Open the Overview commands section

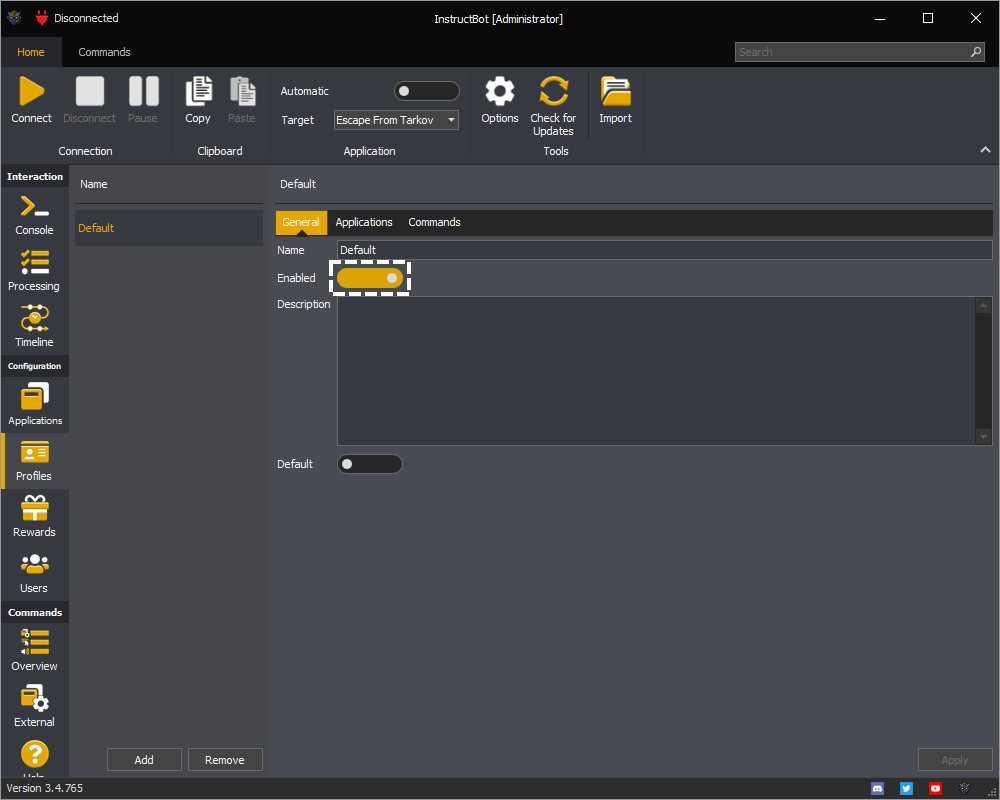(x=34, y=651)
